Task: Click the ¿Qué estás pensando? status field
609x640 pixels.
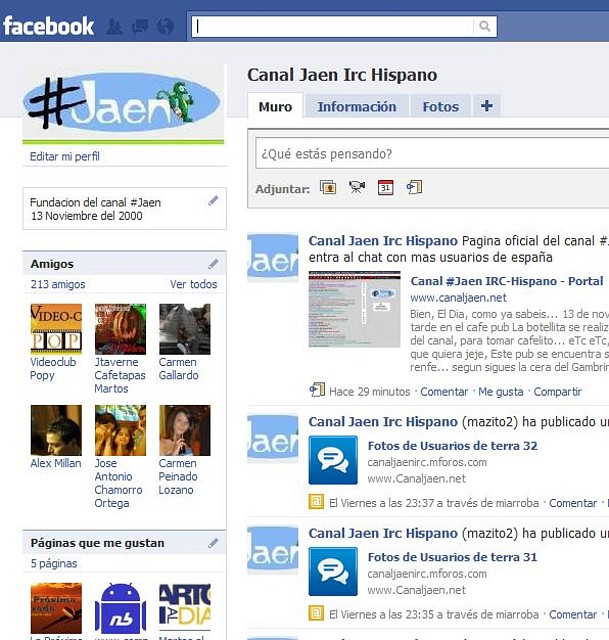Action: (x=432, y=154)
